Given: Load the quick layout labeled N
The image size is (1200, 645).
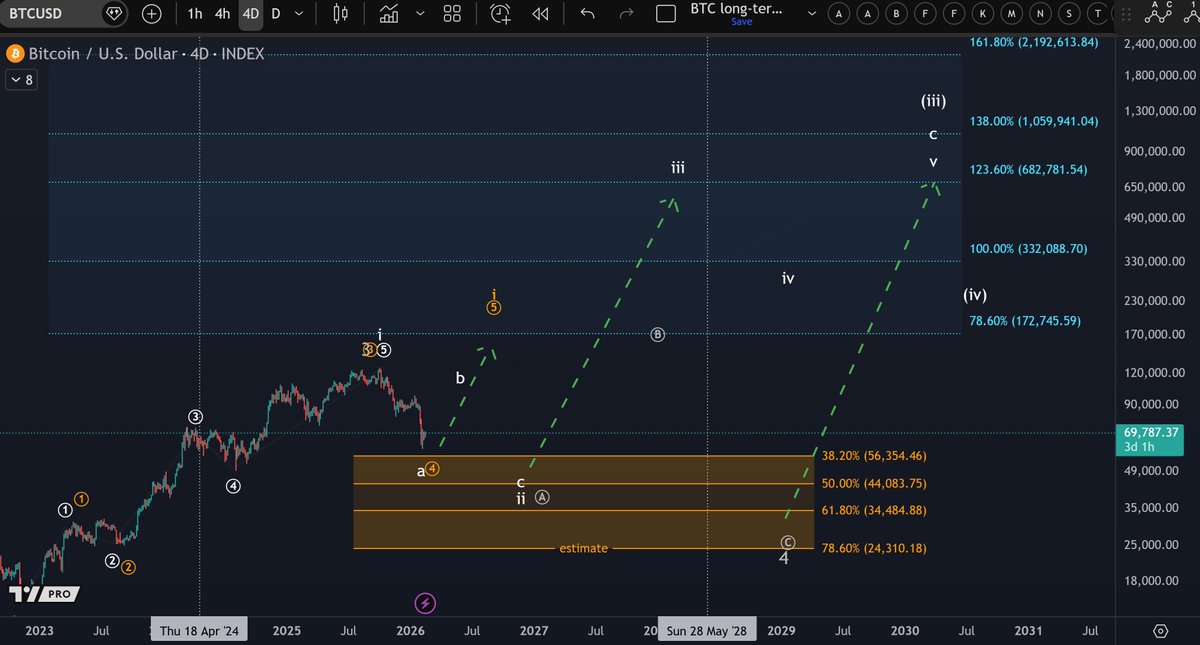Looking at the screenshot, I should [x=1042, y=14].
